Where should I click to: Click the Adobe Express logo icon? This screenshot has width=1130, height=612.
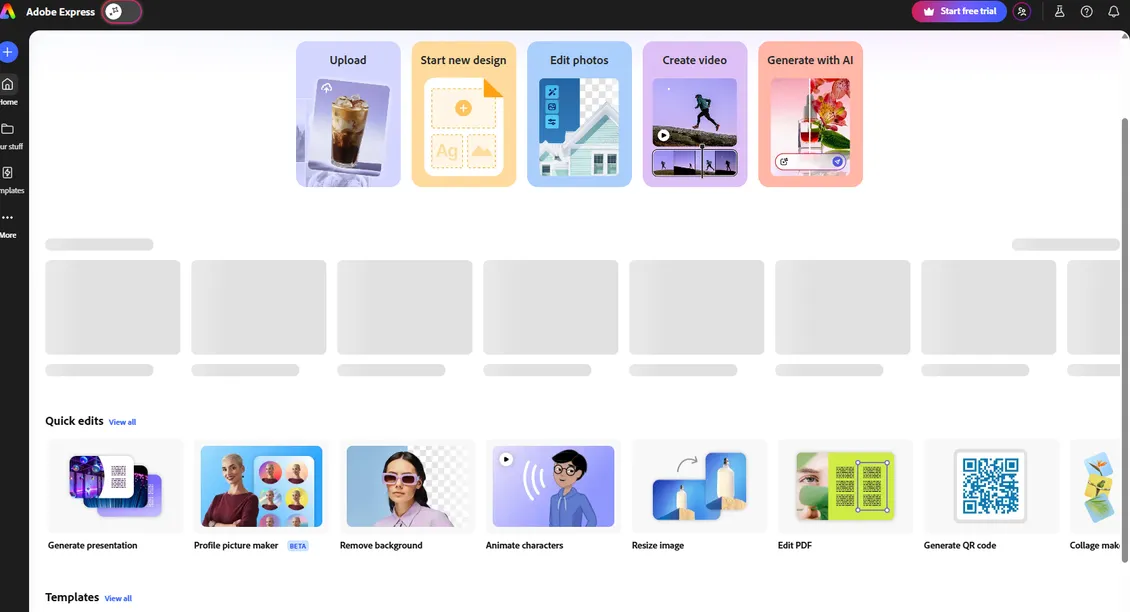click(8, 12)
